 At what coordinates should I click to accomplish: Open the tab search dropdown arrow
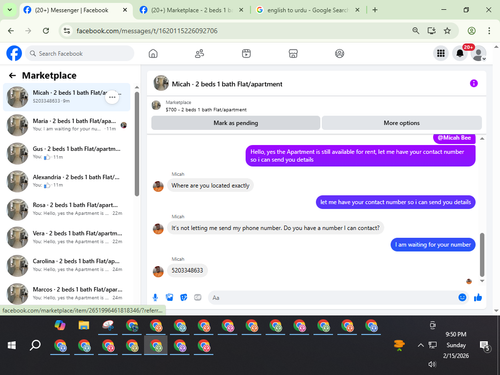pos(10,10)
